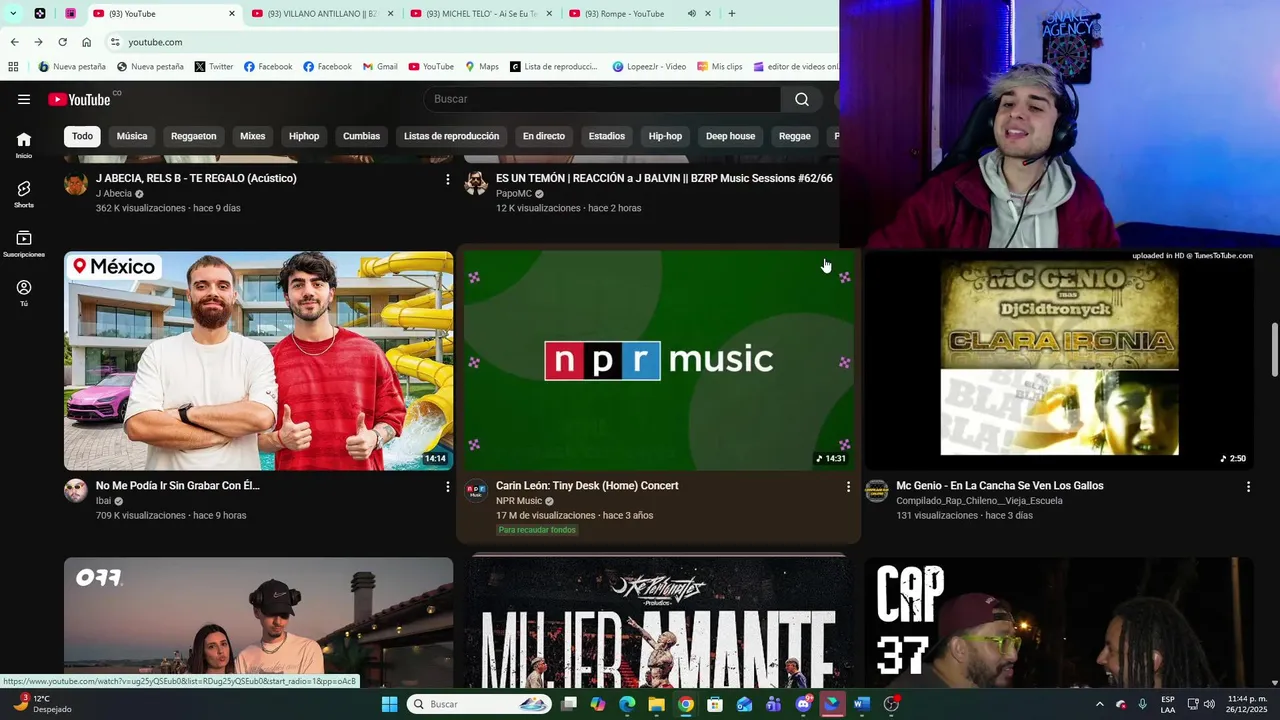Open the taskbar volume speaker icon
Image resolution: width=1280 pixels, height=720 pixels.
(1209, 704)
